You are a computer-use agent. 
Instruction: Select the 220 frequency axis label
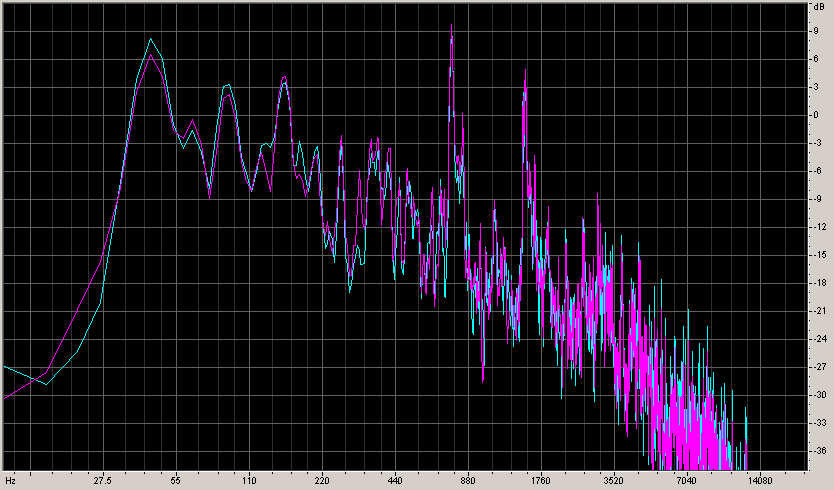coord(322,481)
